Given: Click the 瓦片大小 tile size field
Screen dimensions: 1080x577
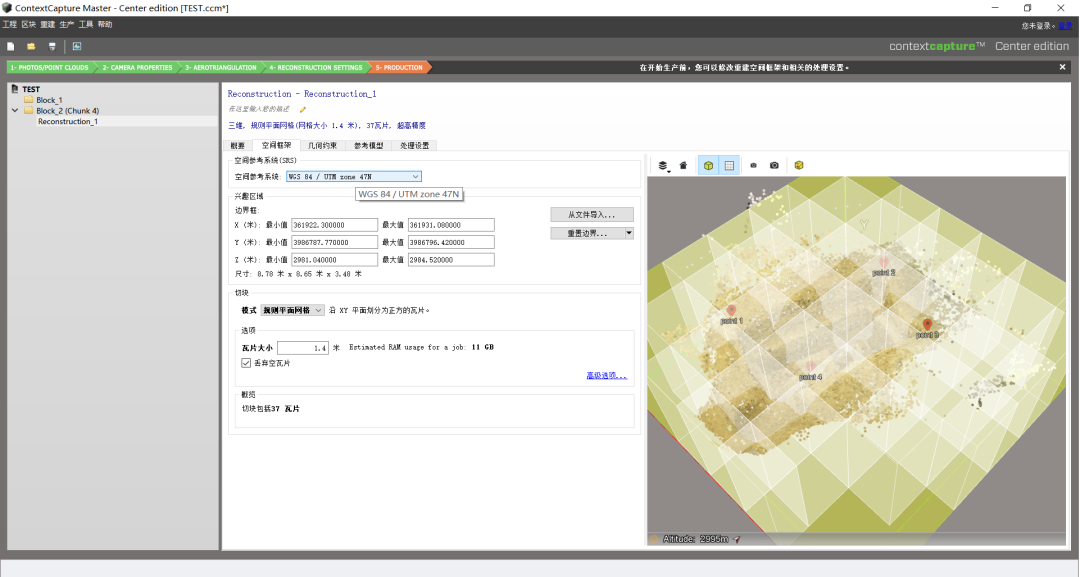Looking at the screenshot, I should coord(303,348).
